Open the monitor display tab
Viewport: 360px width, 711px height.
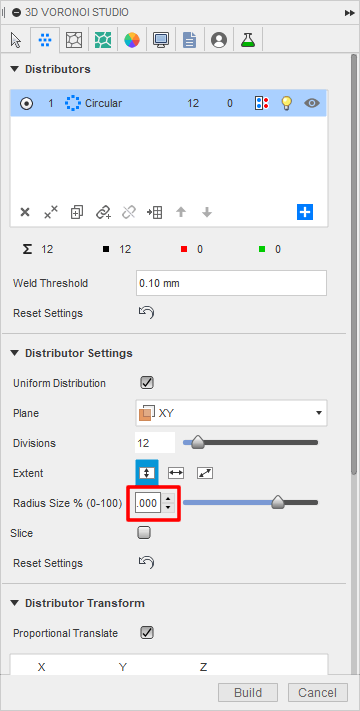click(161, 40)
